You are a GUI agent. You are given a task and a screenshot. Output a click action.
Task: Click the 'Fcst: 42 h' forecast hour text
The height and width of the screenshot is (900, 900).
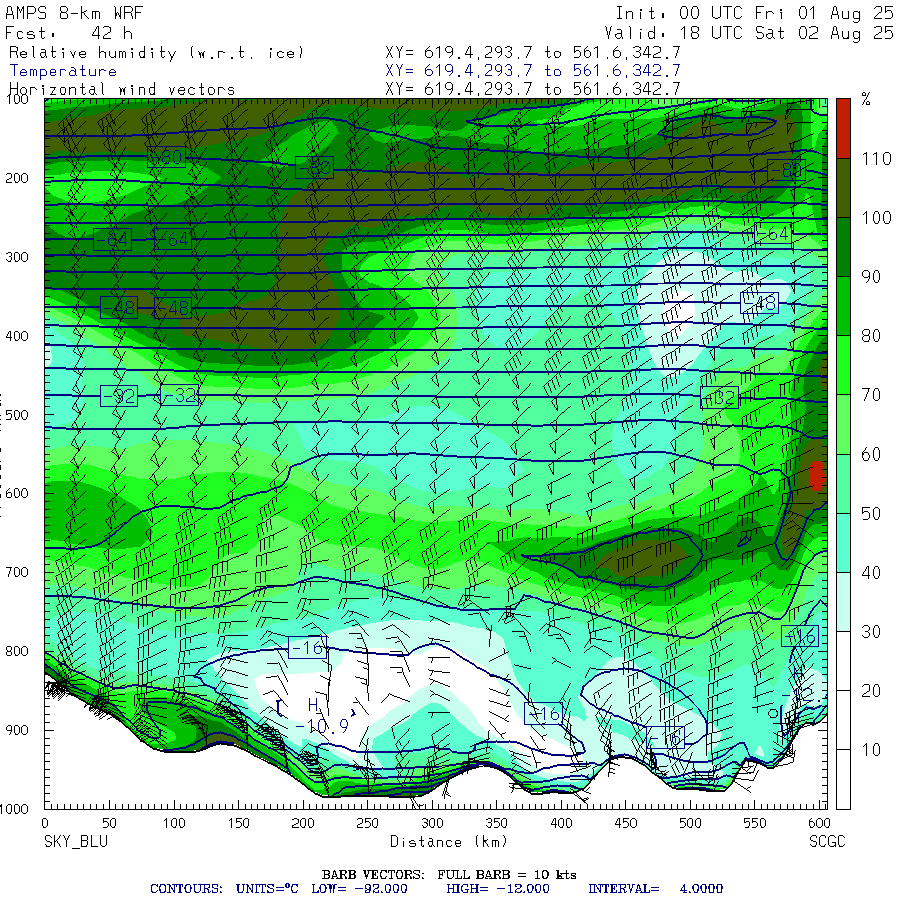coord(69,33)
